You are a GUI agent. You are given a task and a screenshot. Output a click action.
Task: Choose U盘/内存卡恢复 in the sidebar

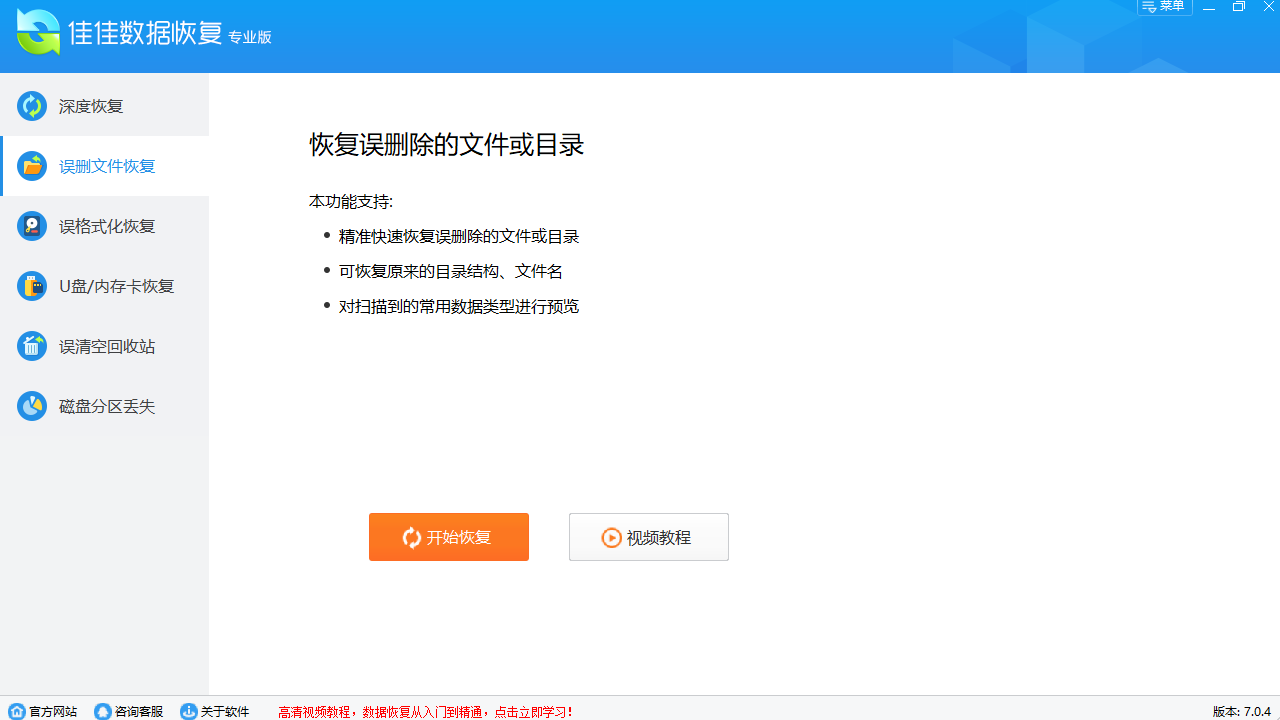click(x=104, y=286)
